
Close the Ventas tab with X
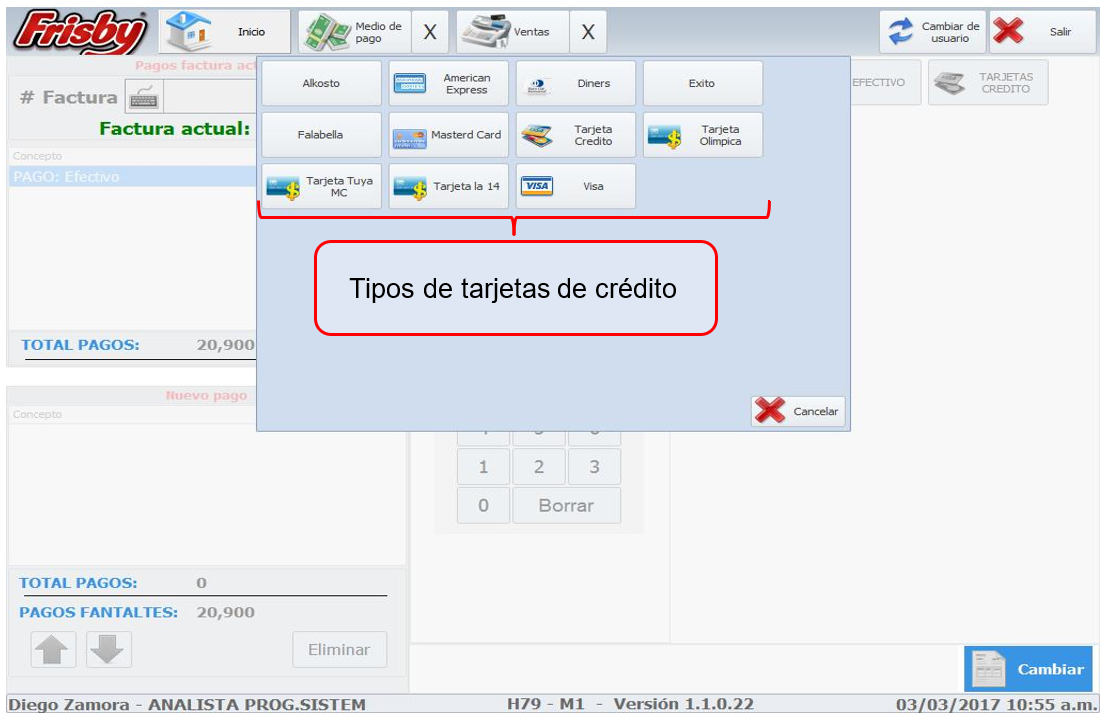pyautogui.click(x=588, y=32)
